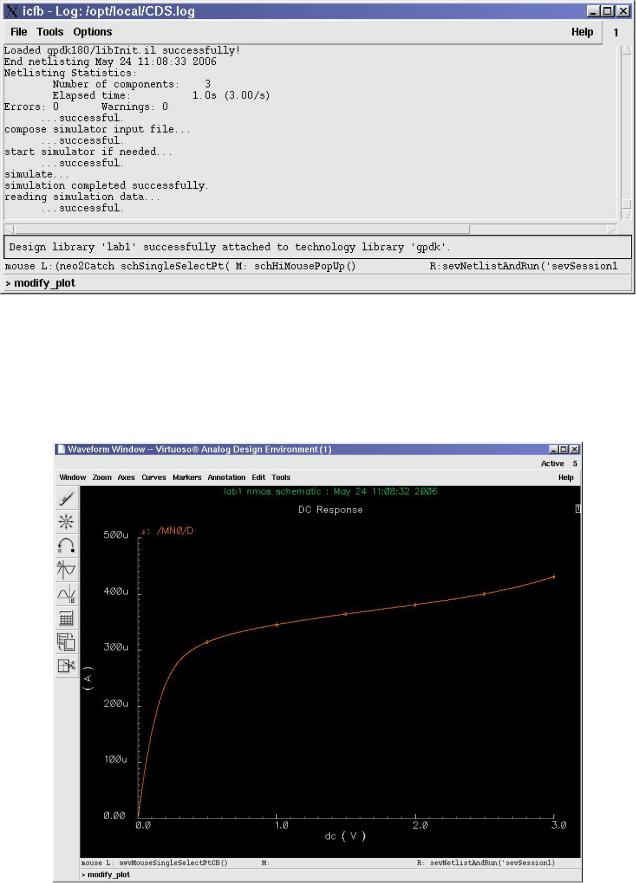
Task: Maximize the icfb log window
Action: coord(607,11)
